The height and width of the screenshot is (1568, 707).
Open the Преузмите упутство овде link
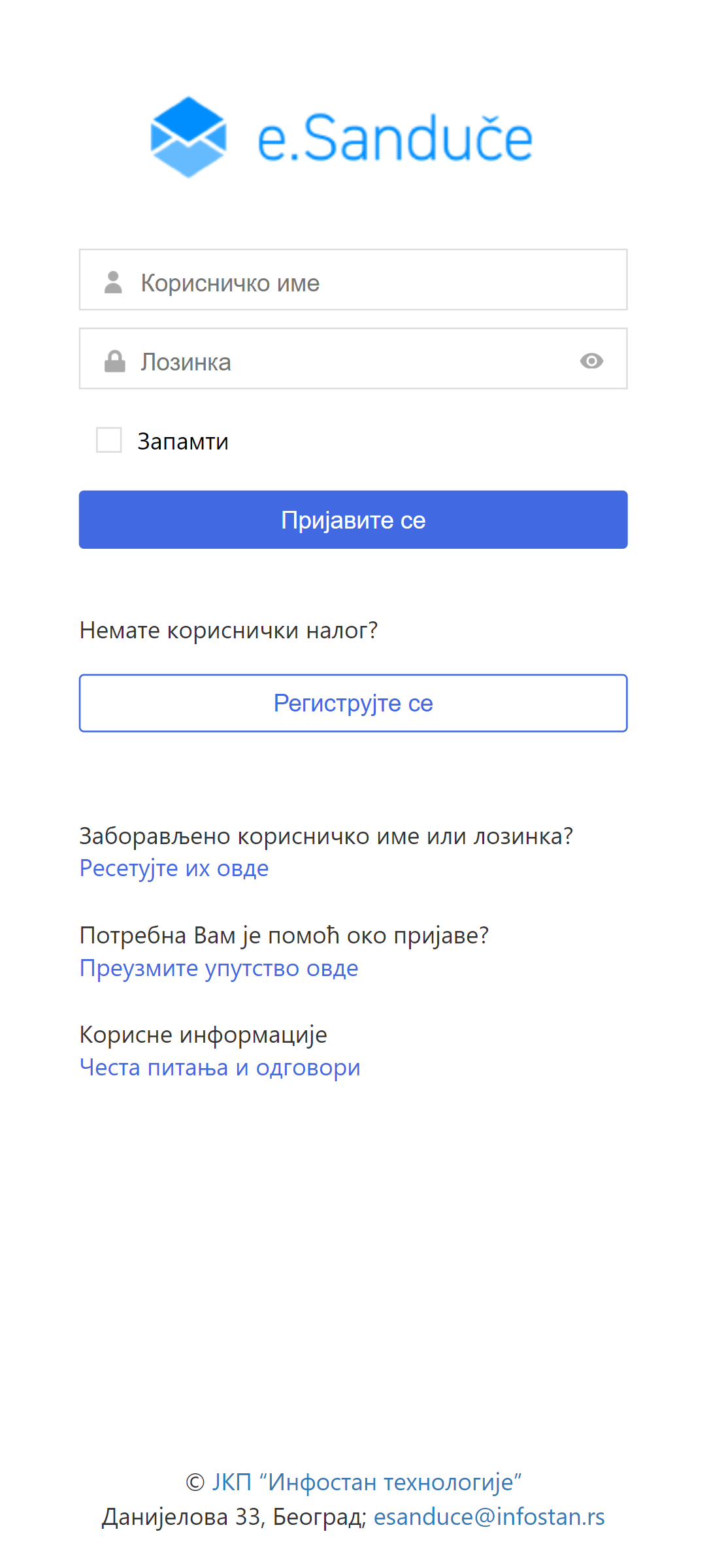pos(219,968)
